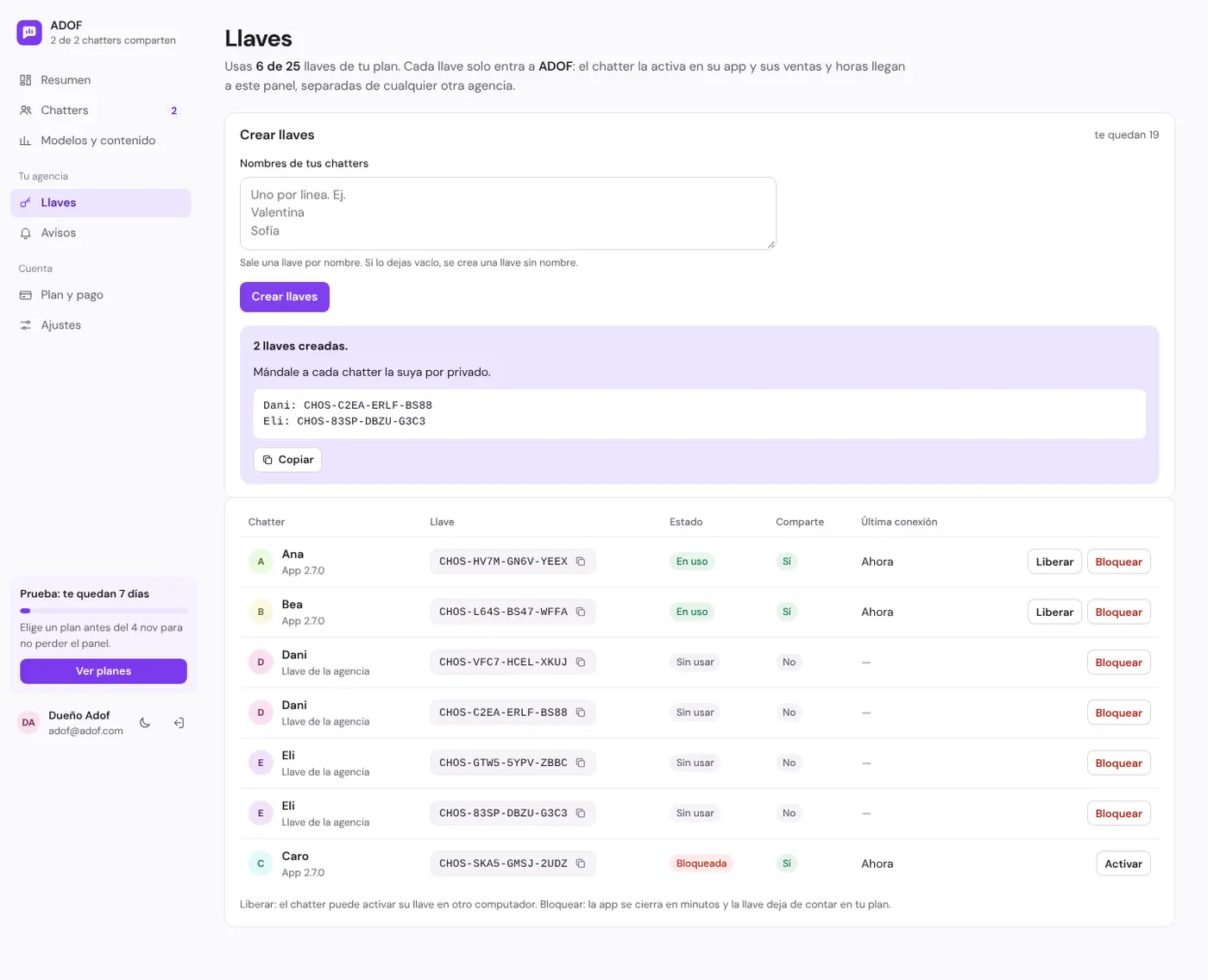This screenshot has height=980, width=1208.
Task: Activate Caro's blocked key
Action: click(x=1123, y=864)
